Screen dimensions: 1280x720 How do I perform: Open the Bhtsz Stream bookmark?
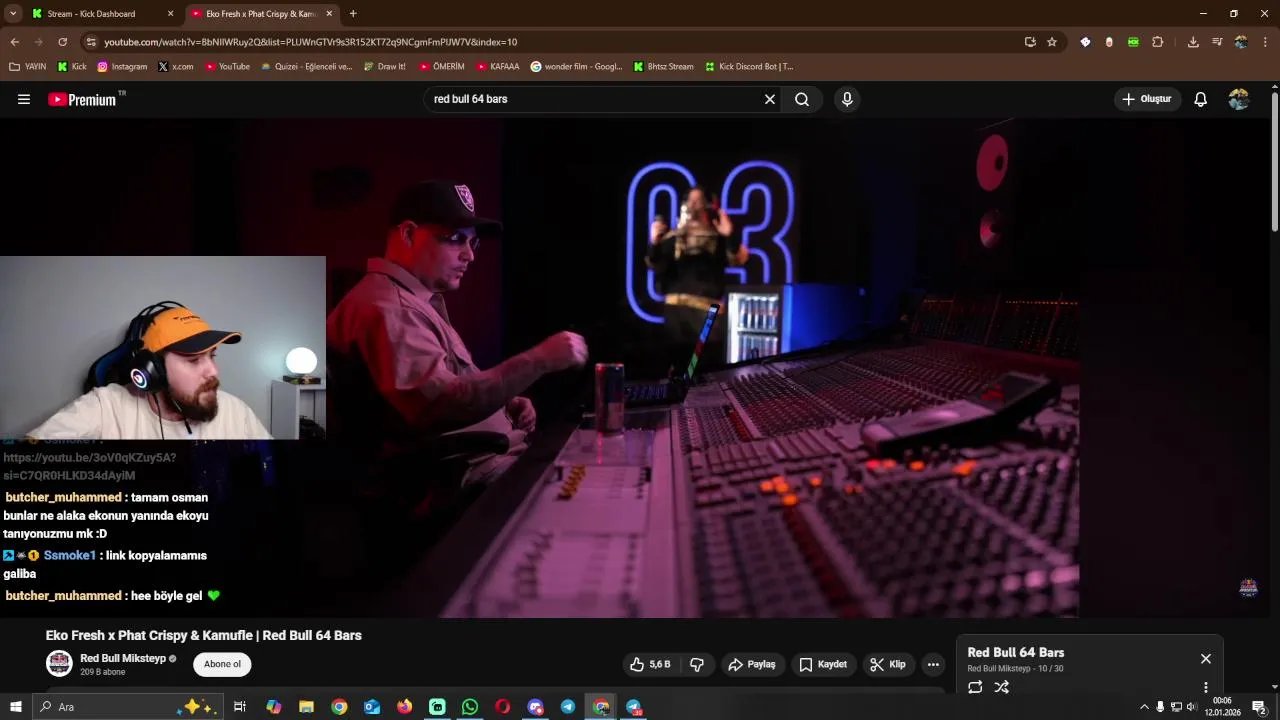coord(663,67)
